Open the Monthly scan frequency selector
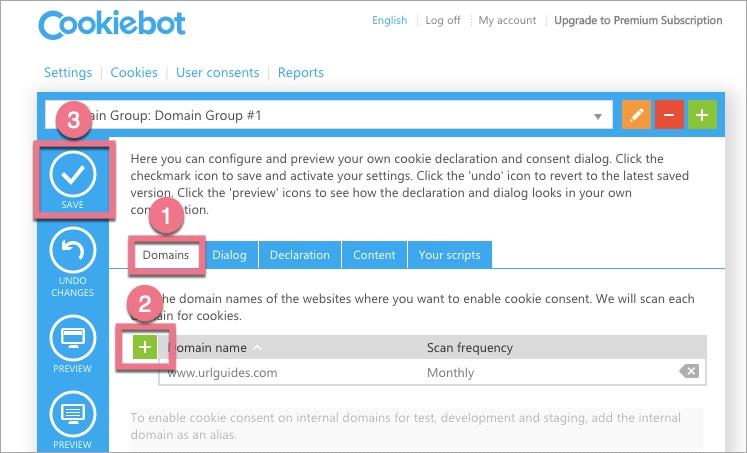The height and width of the screenshot is (453, 747). tap(450, 372)
